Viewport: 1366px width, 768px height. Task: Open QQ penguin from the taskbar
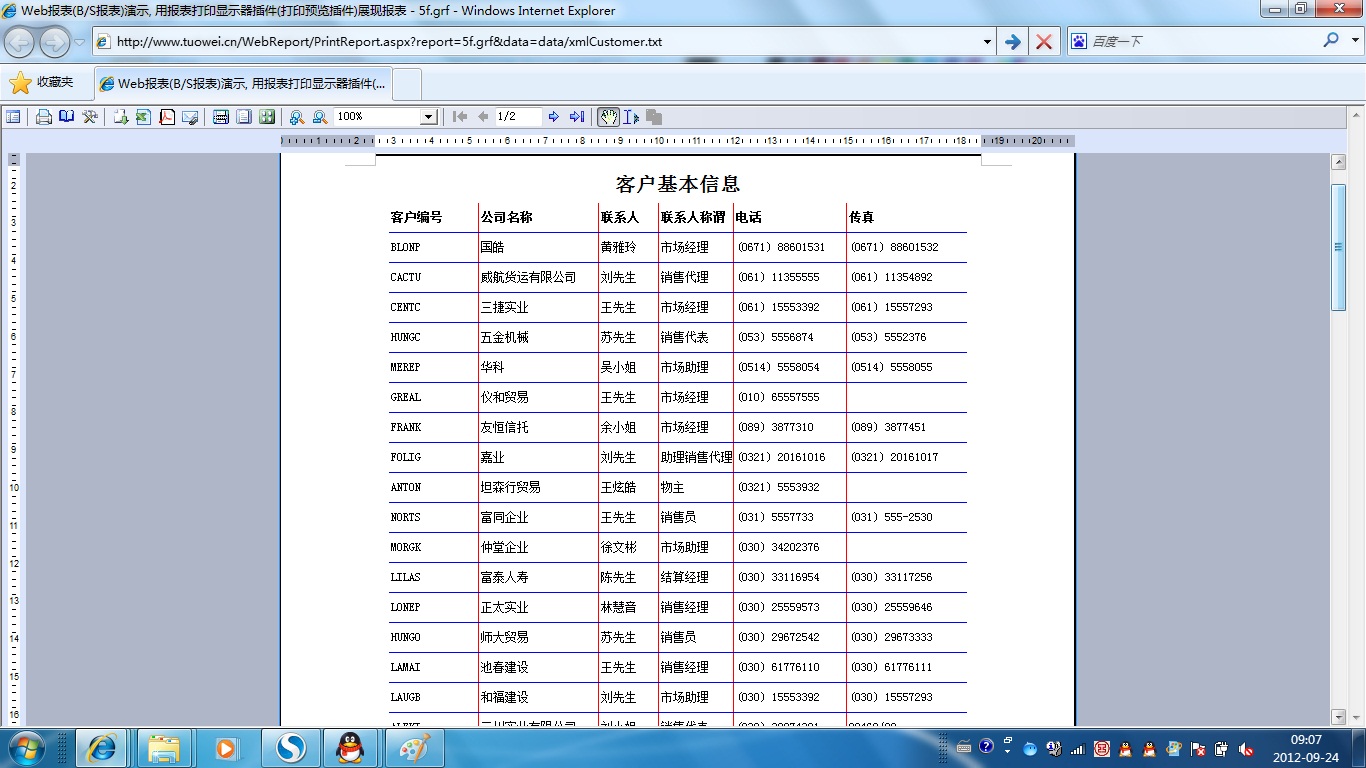351,747
